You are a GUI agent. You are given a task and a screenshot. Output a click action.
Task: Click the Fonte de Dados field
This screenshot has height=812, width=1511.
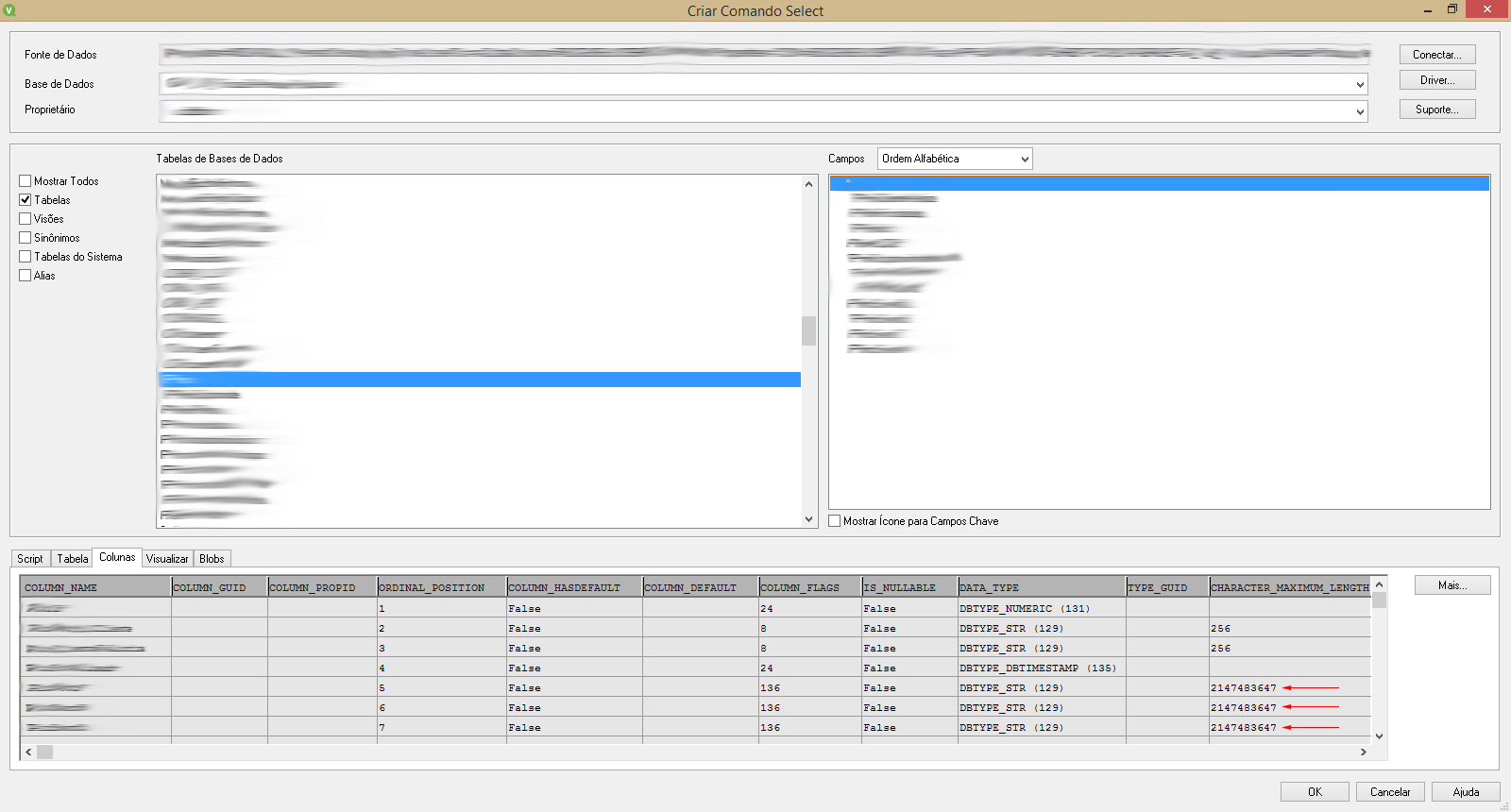(764, 55)
